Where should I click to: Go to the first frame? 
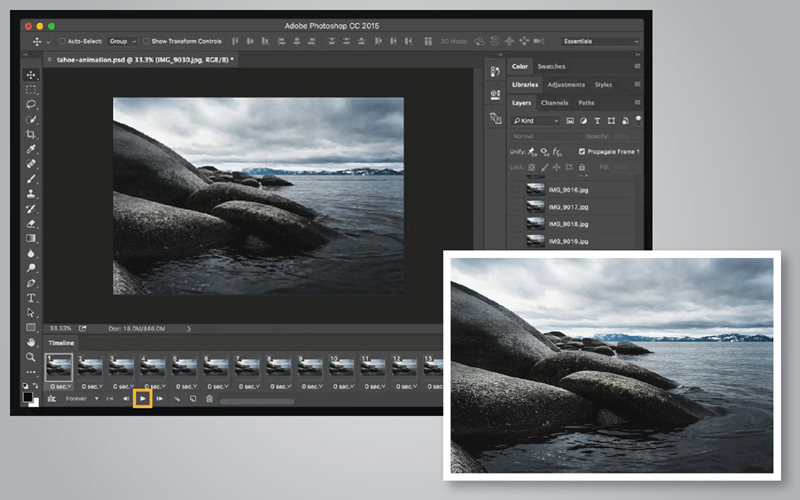(110, 398)
